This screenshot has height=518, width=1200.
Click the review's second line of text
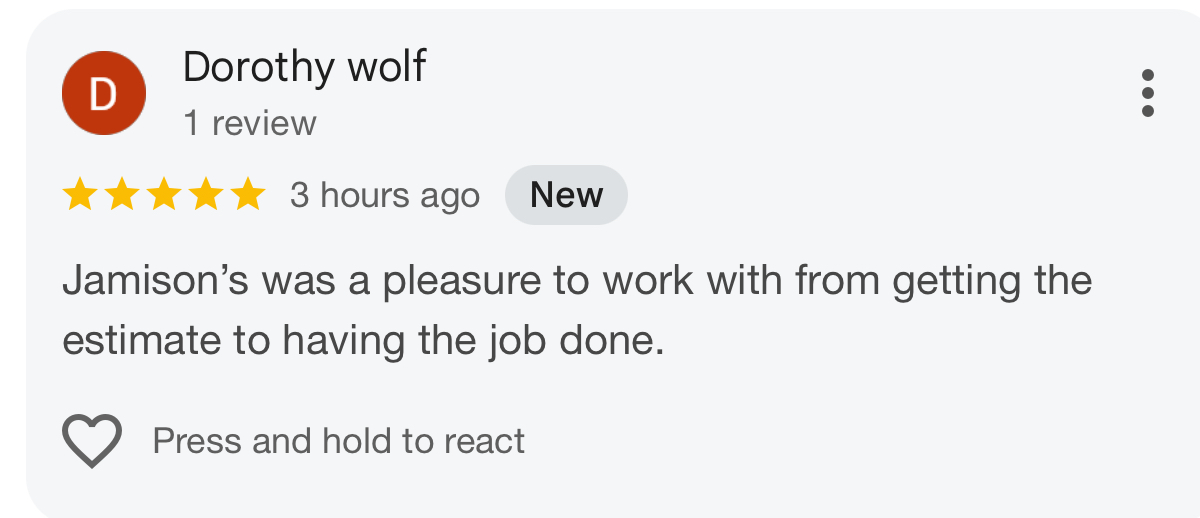point(363,341)
